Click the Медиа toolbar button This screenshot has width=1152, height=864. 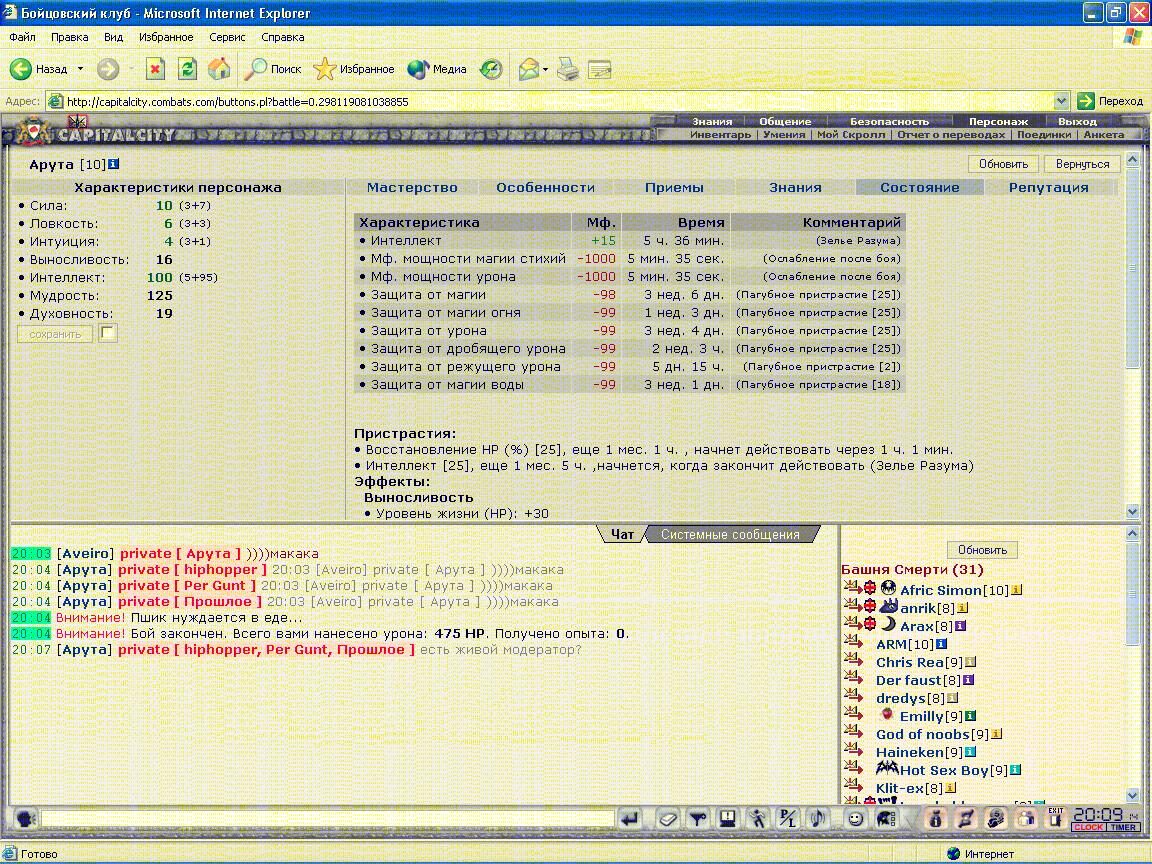pyautogui.click(x=437, y=69)
